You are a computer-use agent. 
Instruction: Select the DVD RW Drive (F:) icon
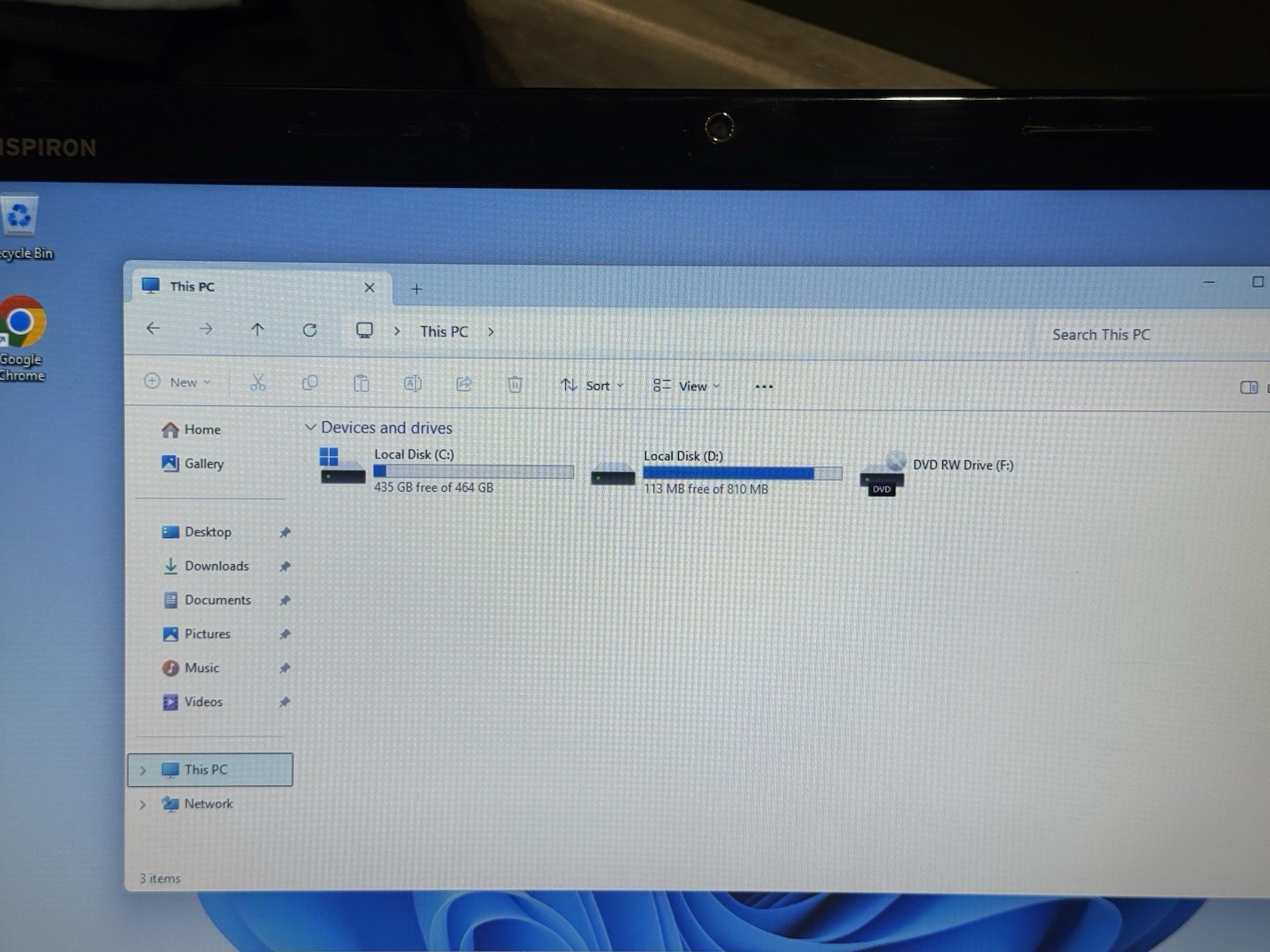[x=883, y=474]
